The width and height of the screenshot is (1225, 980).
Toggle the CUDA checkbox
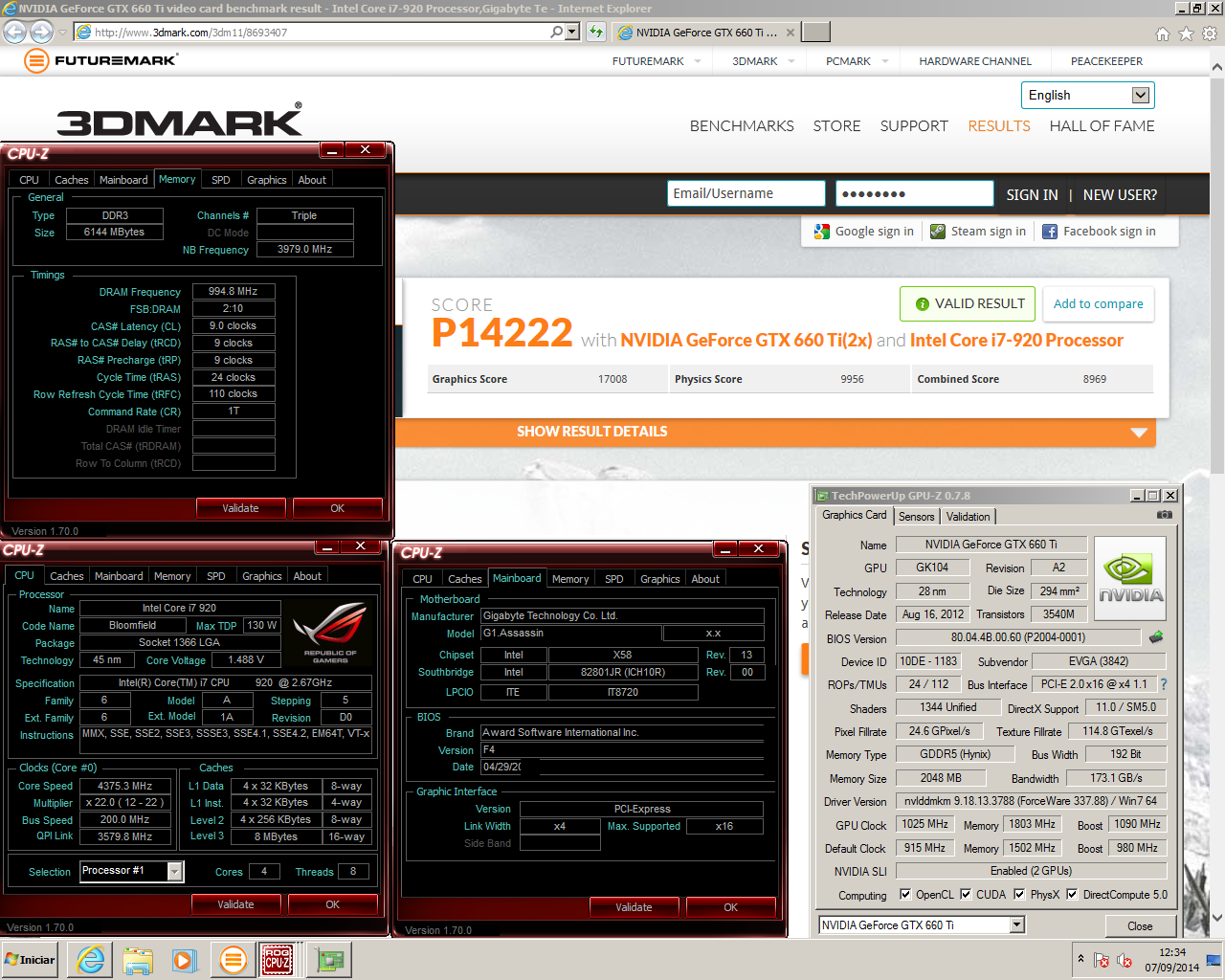[966, 895]
